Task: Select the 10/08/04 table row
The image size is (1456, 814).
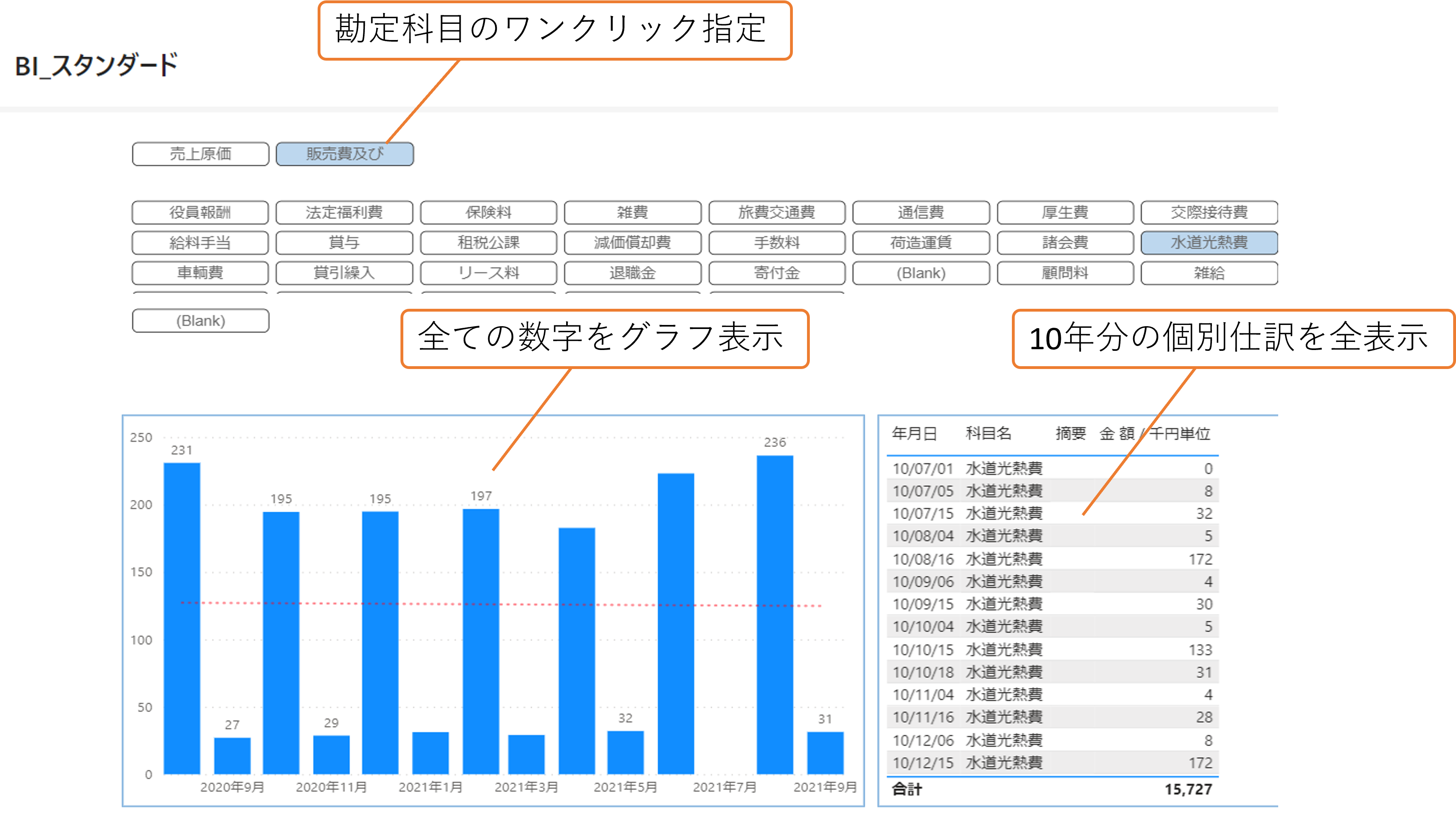Action: click(1052, 536)
